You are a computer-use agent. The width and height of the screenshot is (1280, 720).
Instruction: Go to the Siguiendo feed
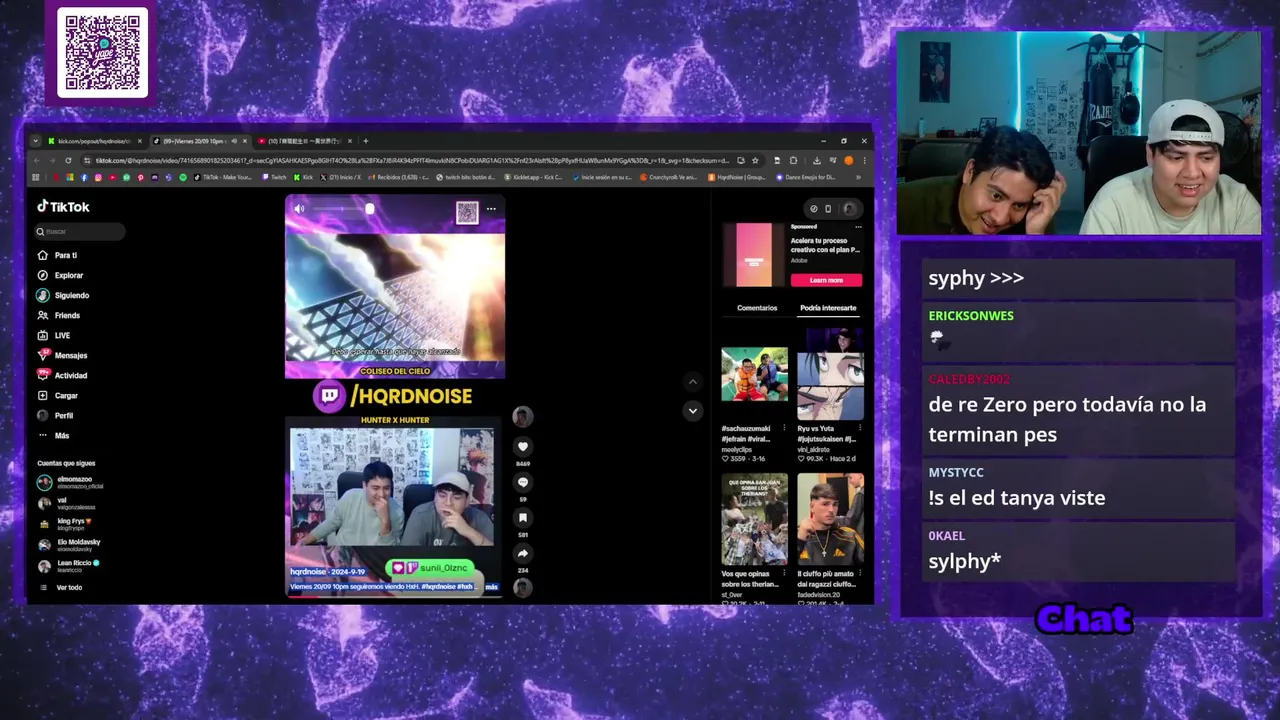(63, 295)
